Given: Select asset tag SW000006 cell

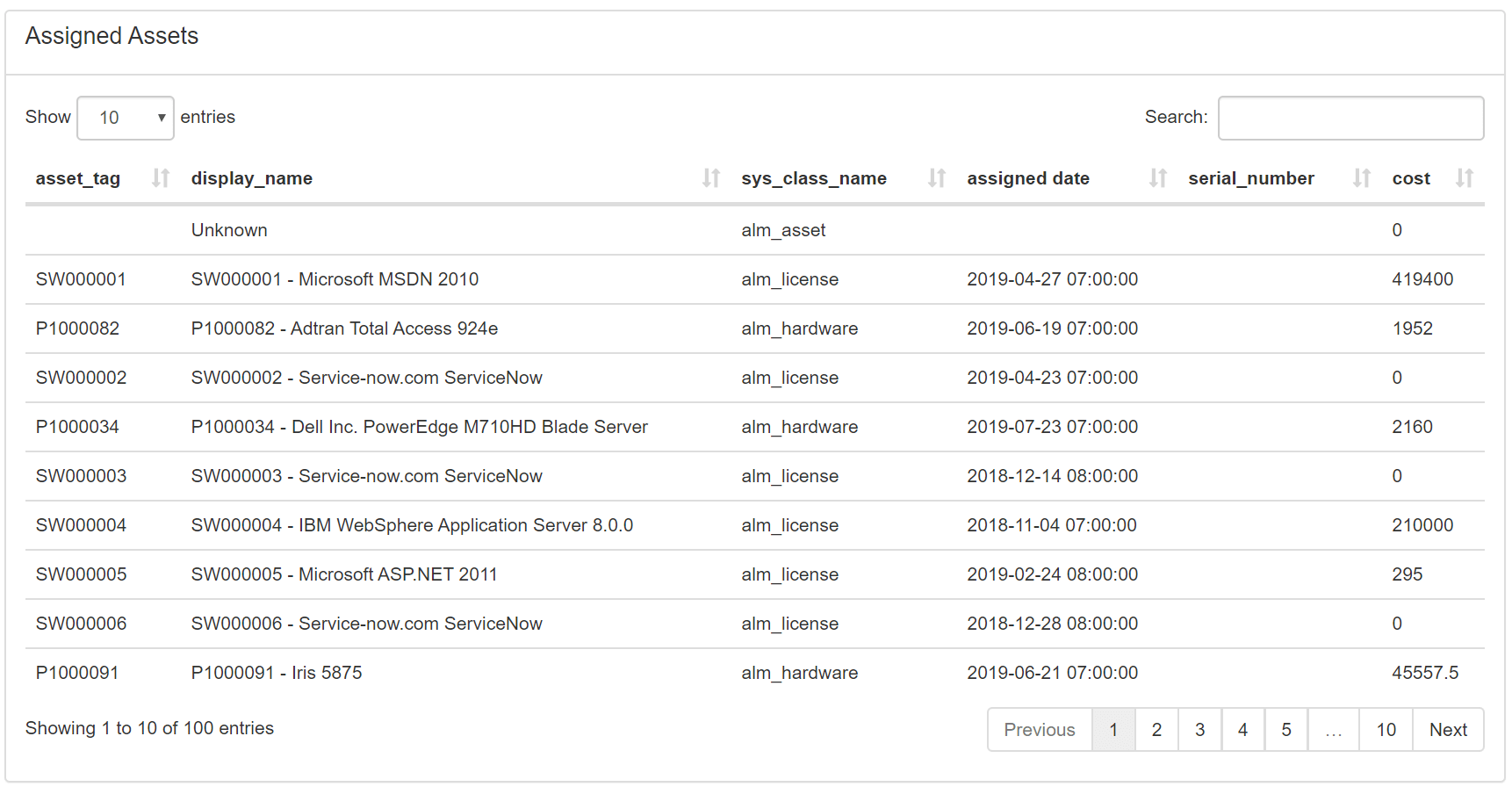Looking at the screenshot, I should 81,624.
